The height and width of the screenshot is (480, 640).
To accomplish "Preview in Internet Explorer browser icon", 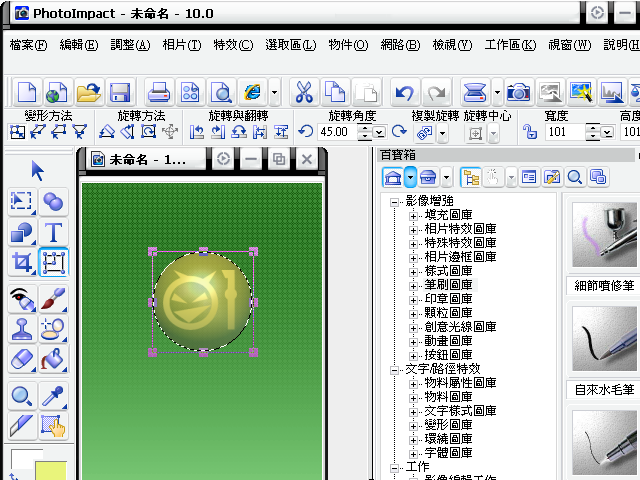I will (253, 92).
